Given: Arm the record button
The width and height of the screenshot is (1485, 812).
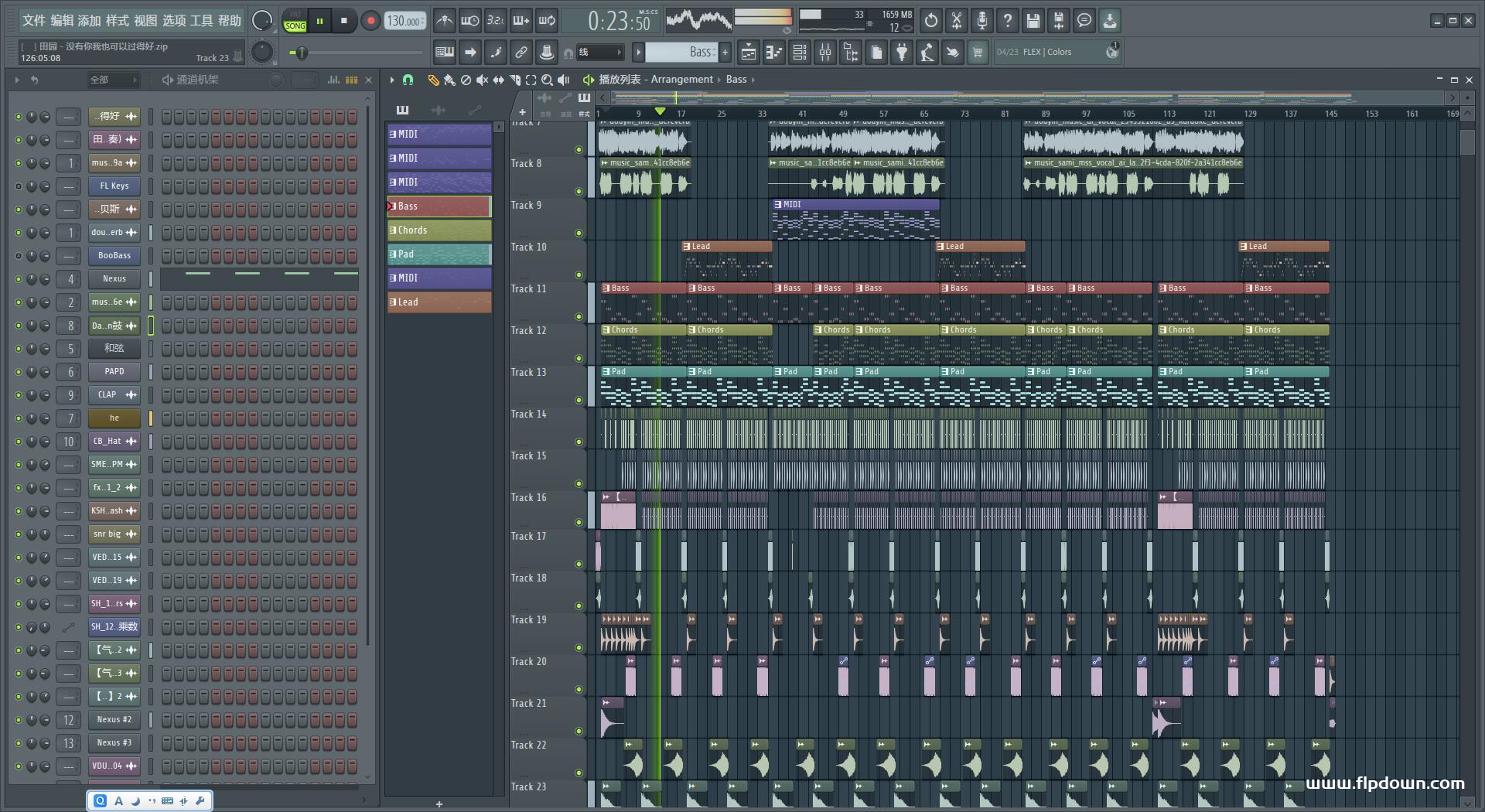Looking at the screenshot, I should 370,21.
